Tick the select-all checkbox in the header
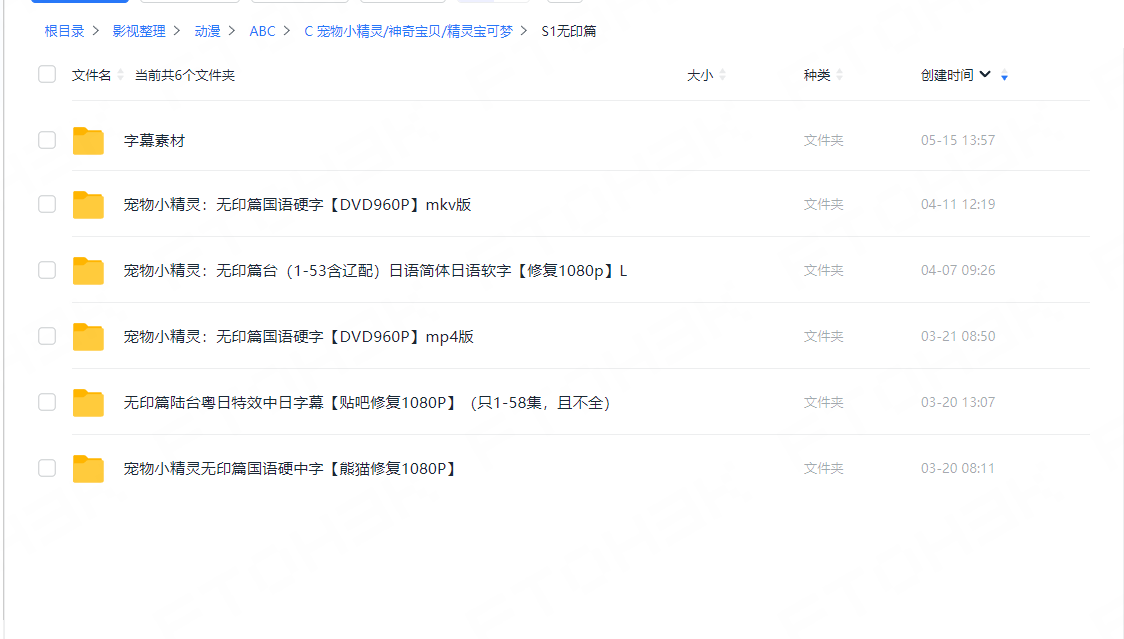This screenshot has height=639, width=1124. click(x=47, y=74)
